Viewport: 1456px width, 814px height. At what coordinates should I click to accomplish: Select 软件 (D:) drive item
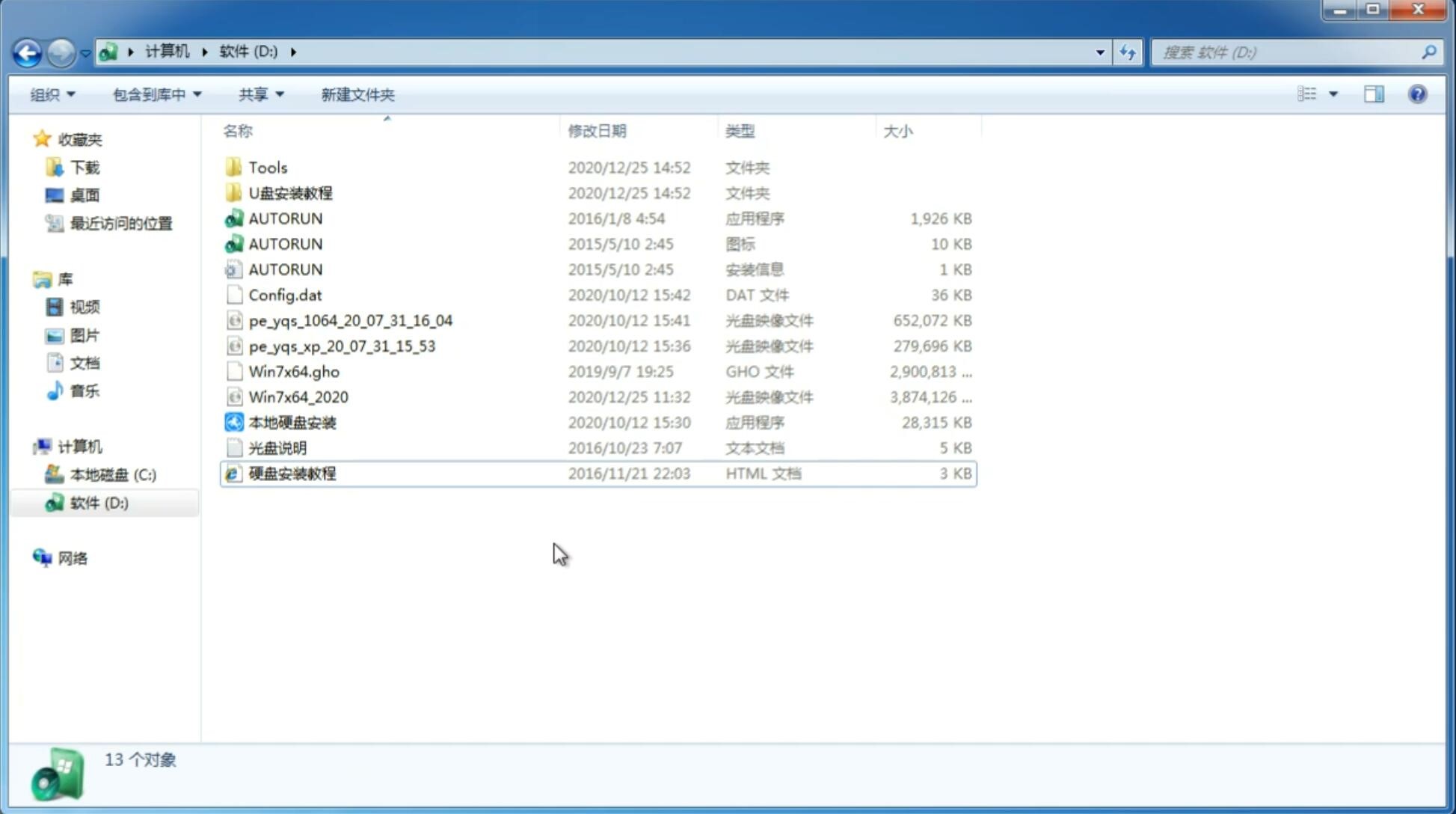click(98, 502)
